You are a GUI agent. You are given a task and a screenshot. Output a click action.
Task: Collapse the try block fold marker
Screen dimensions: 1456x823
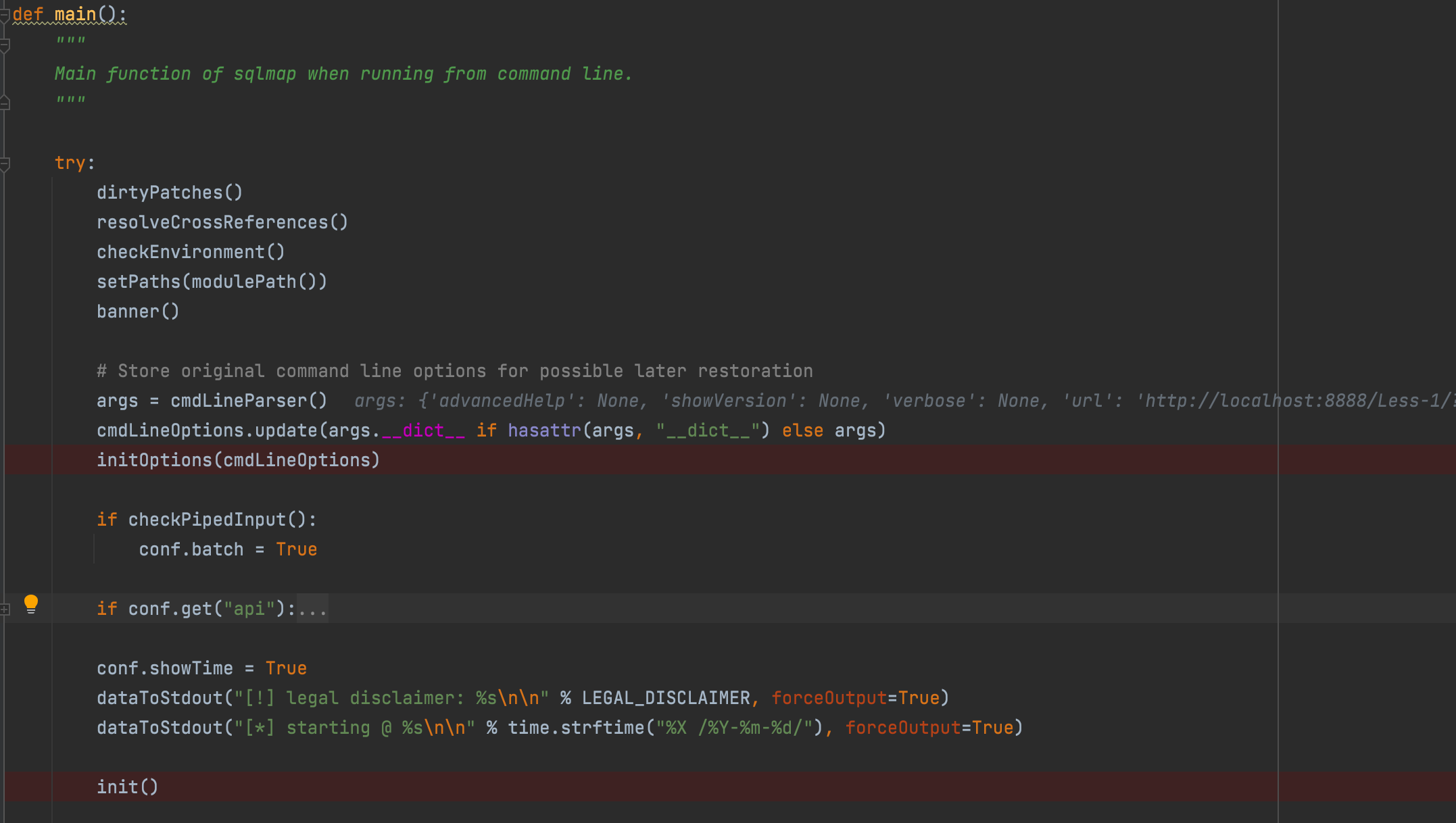pyautogui.click(x=5, y=164)
